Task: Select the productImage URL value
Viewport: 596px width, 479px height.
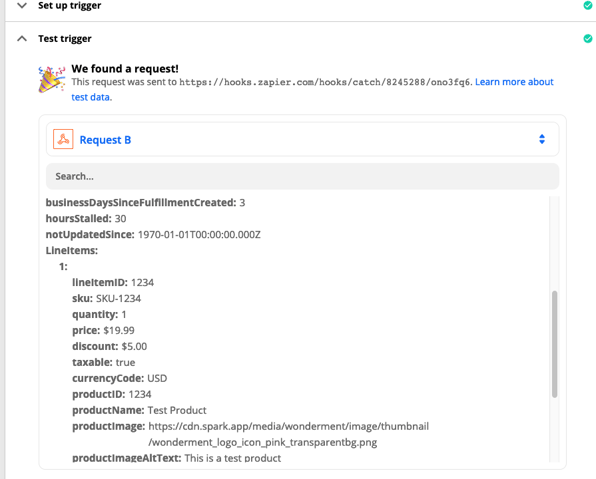Action: coord(288,434)
